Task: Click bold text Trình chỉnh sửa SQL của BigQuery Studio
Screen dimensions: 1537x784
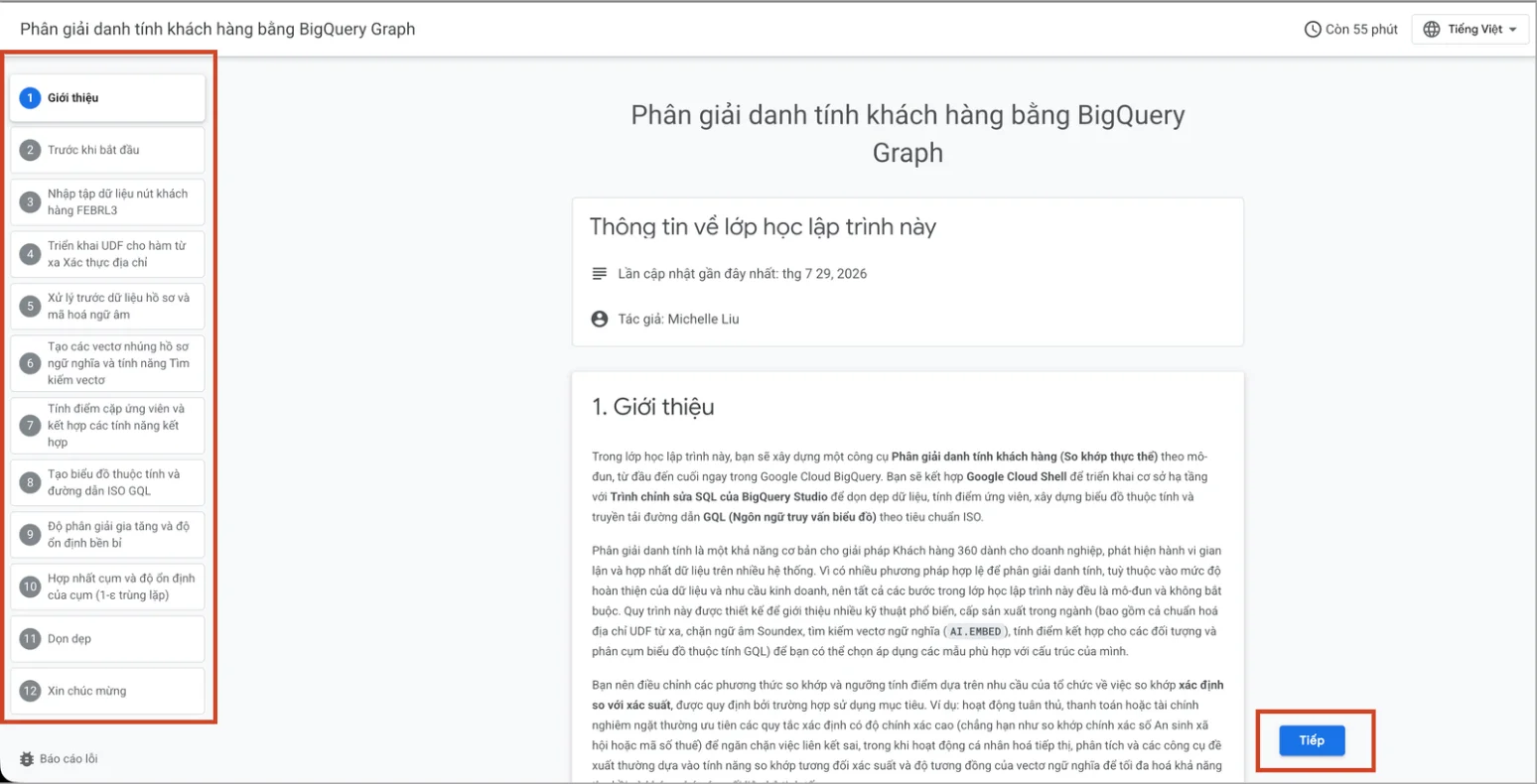Action: tap(719, 496)
